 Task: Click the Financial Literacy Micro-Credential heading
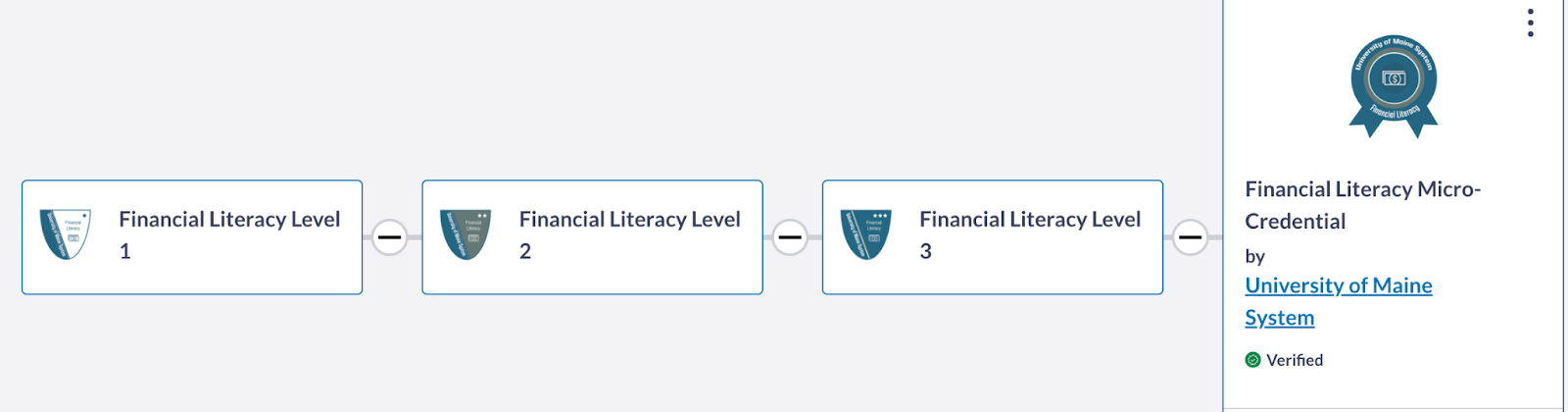coord(1362,205)
